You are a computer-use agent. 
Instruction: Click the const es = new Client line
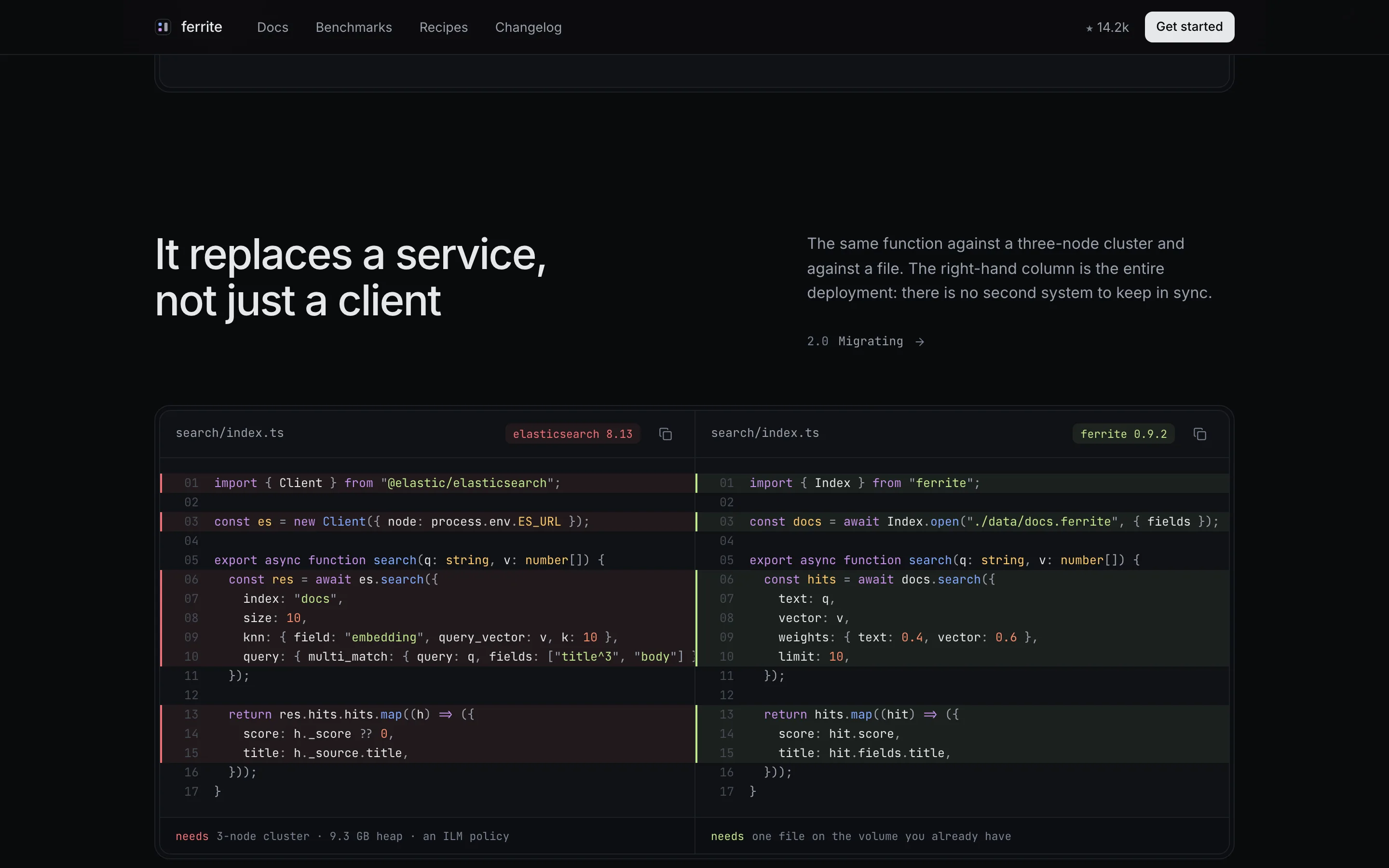[428, 522]
